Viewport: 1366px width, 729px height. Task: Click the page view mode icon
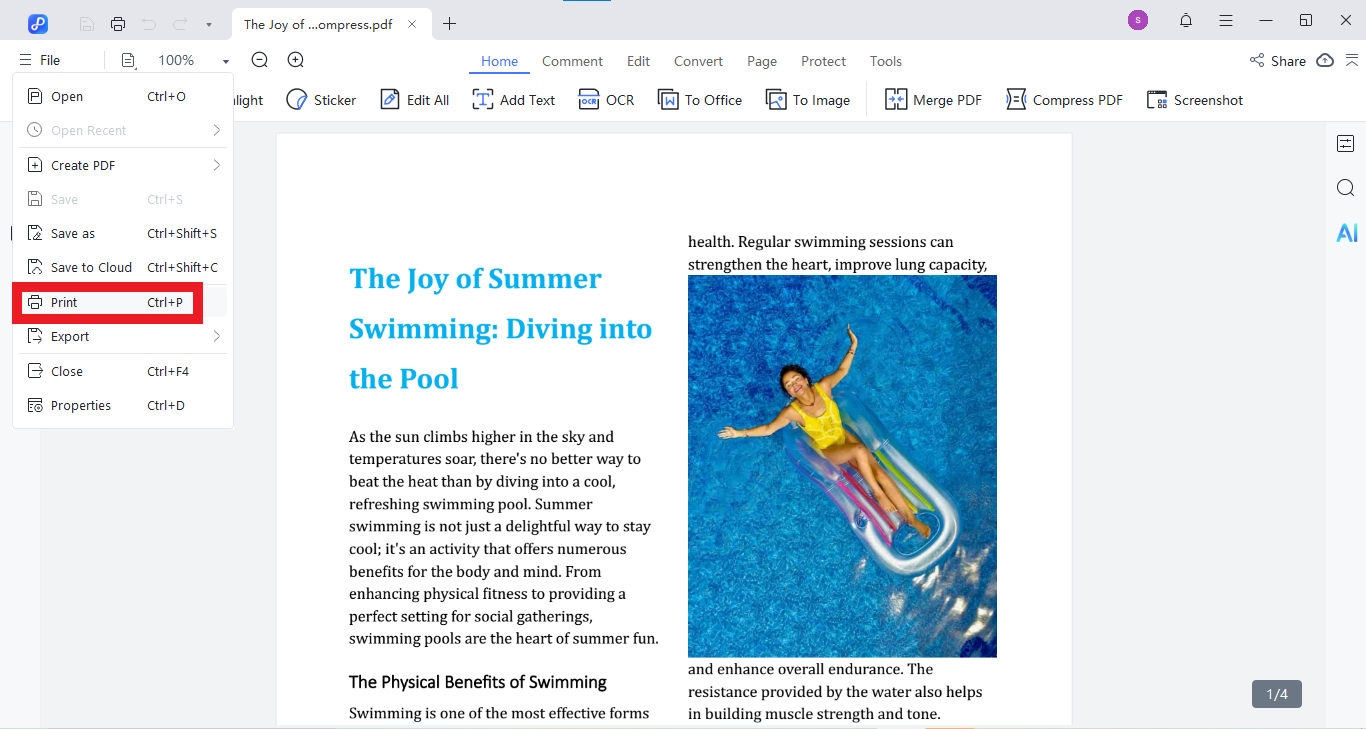[128, 61]
